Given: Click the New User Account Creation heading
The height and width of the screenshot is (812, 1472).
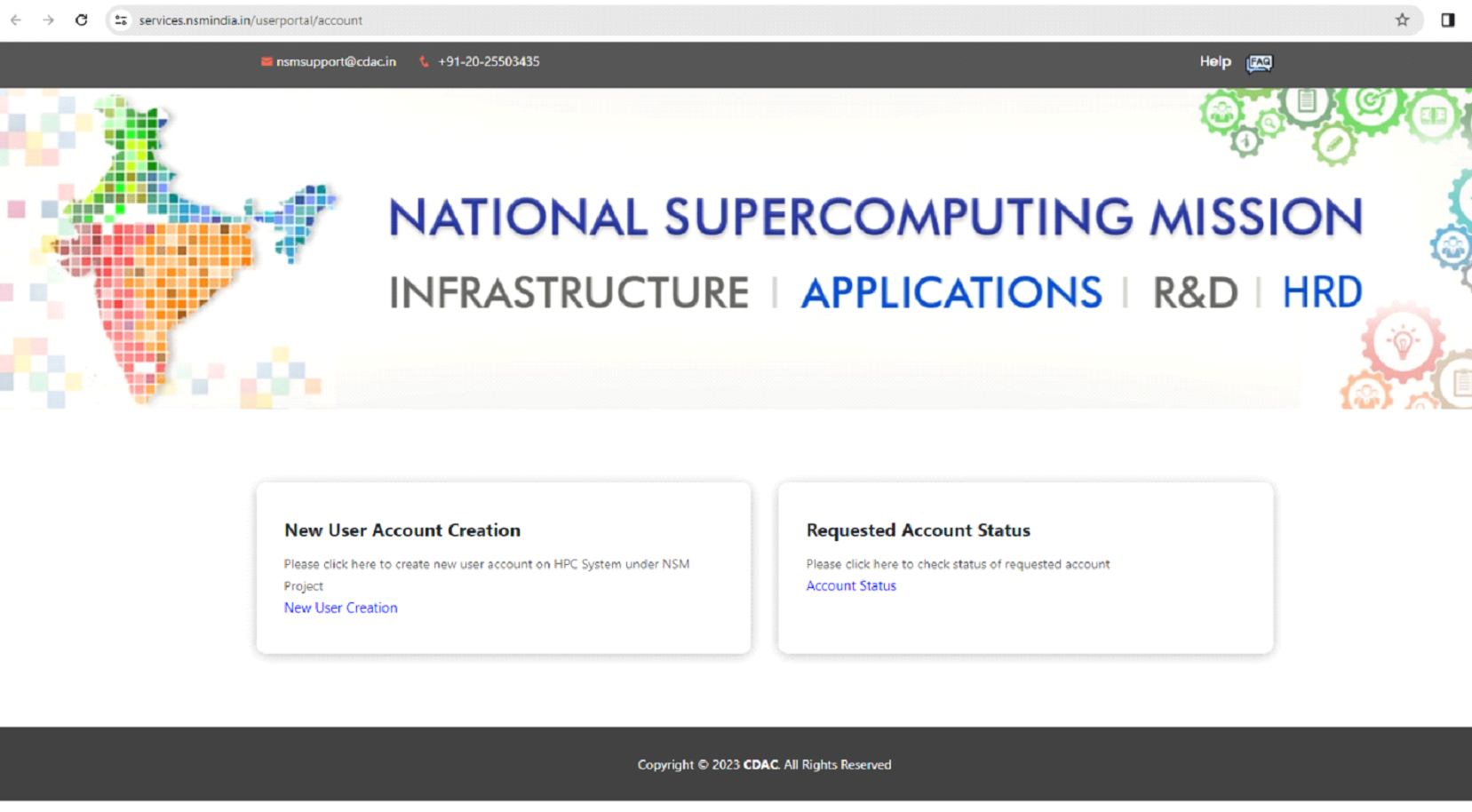Looking at the screenshot, I should pyautogui.click(x=402, y=530).
